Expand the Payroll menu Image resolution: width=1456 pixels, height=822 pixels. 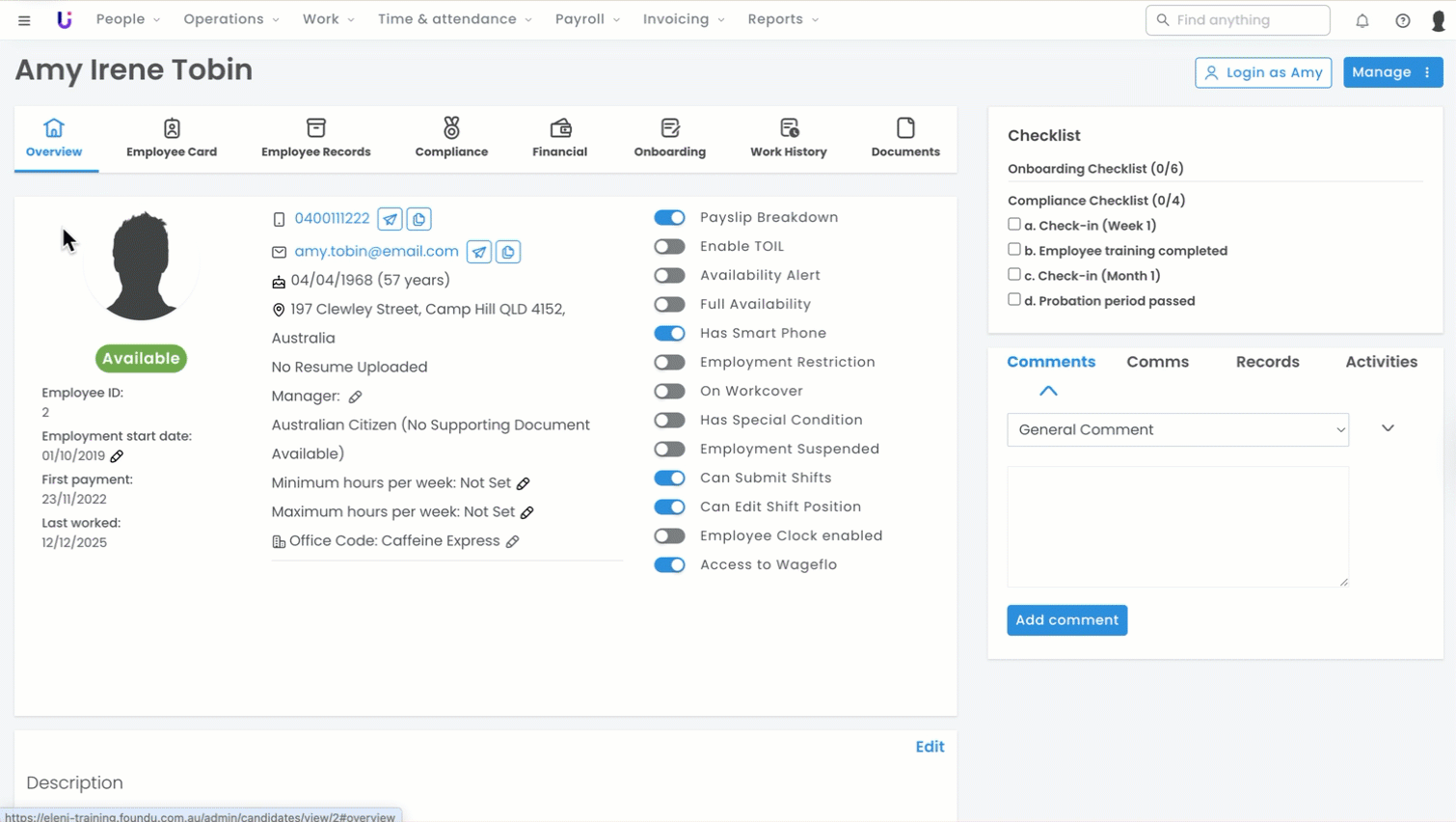tap(586, 19)
